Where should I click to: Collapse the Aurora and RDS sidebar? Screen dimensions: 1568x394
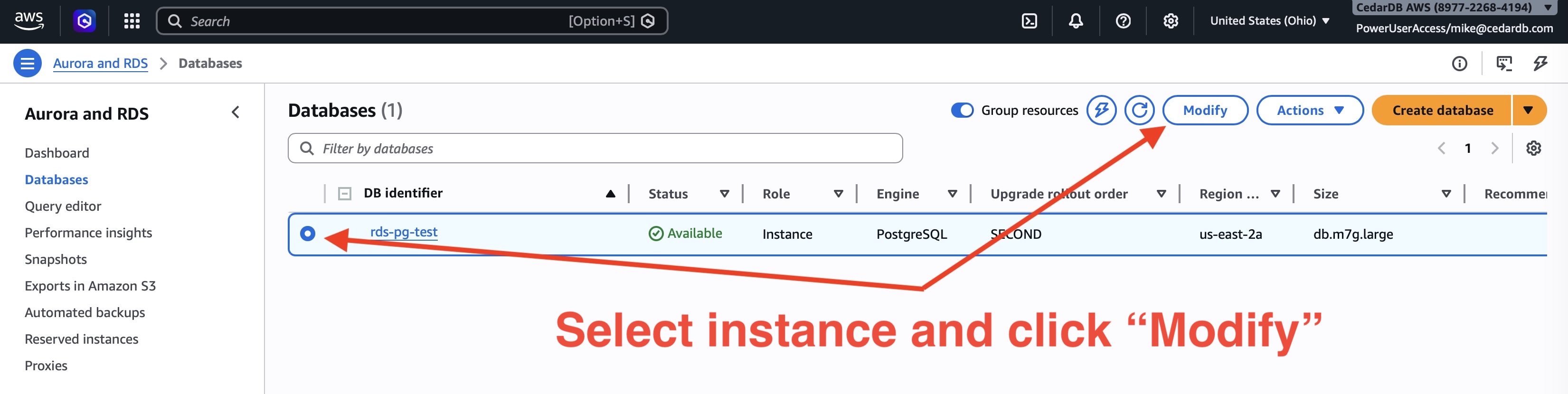point(236,113)
